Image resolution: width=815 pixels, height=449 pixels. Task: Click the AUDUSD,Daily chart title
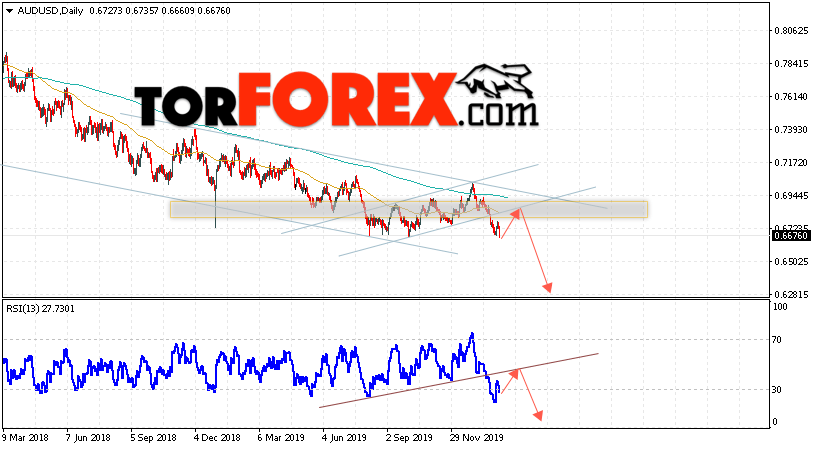(50, 11)
